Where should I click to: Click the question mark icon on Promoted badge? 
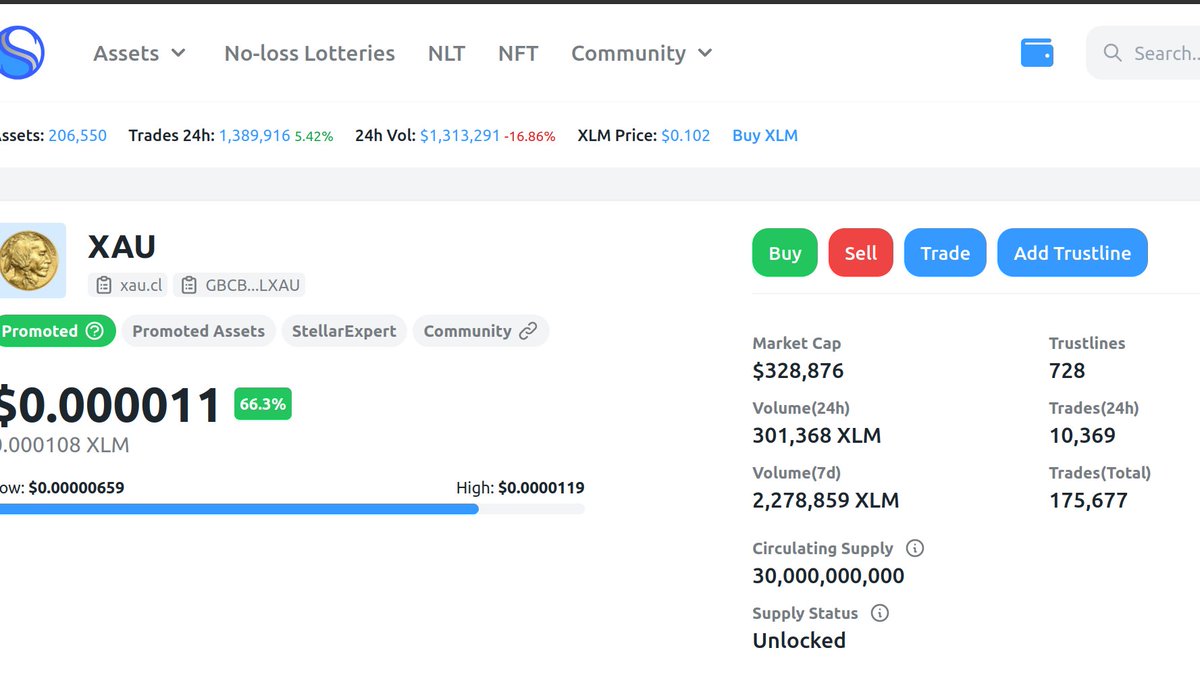[94, 331]
